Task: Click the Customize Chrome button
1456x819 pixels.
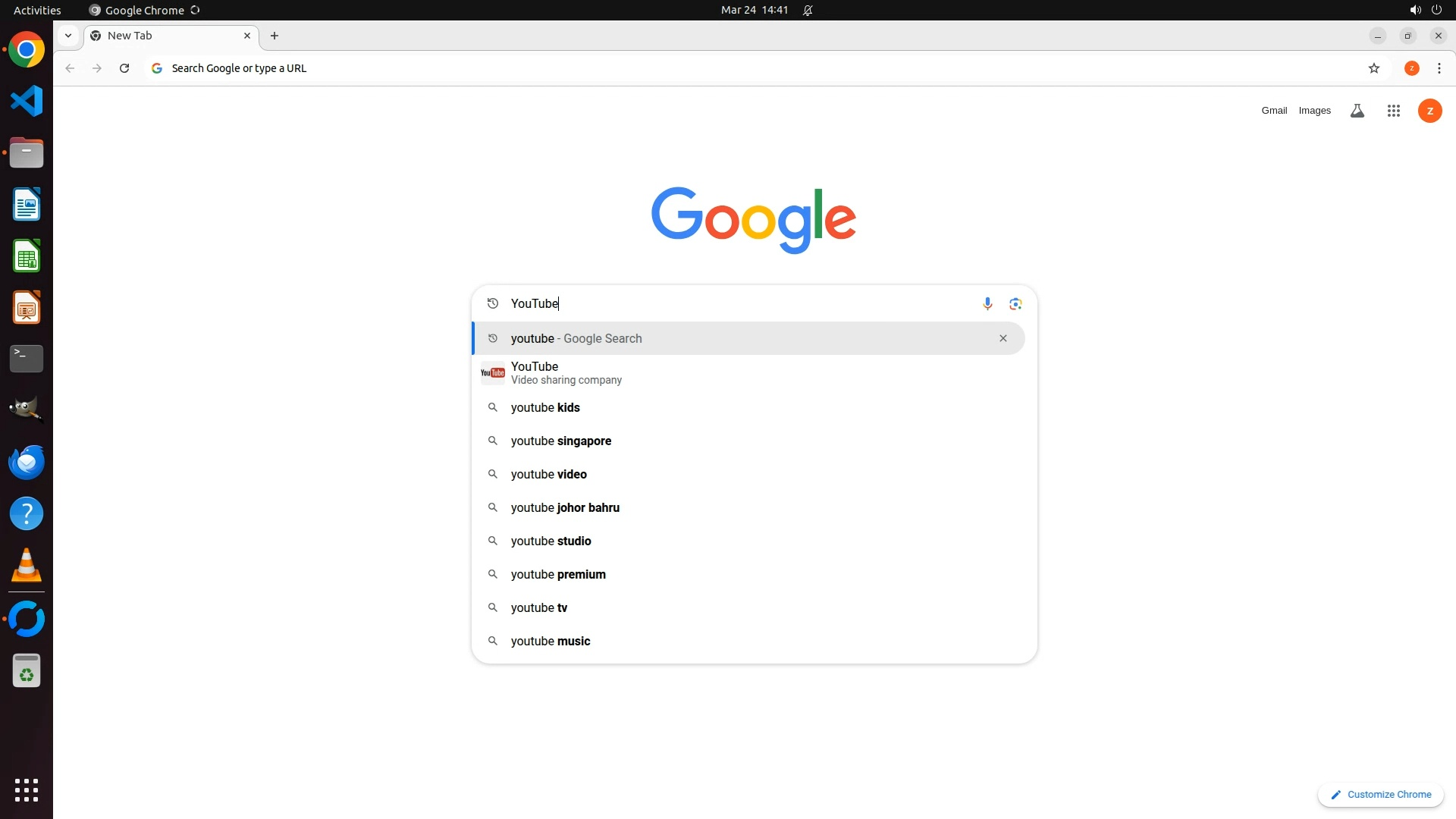Action: pyautogui.click(x=1380, y=794)
